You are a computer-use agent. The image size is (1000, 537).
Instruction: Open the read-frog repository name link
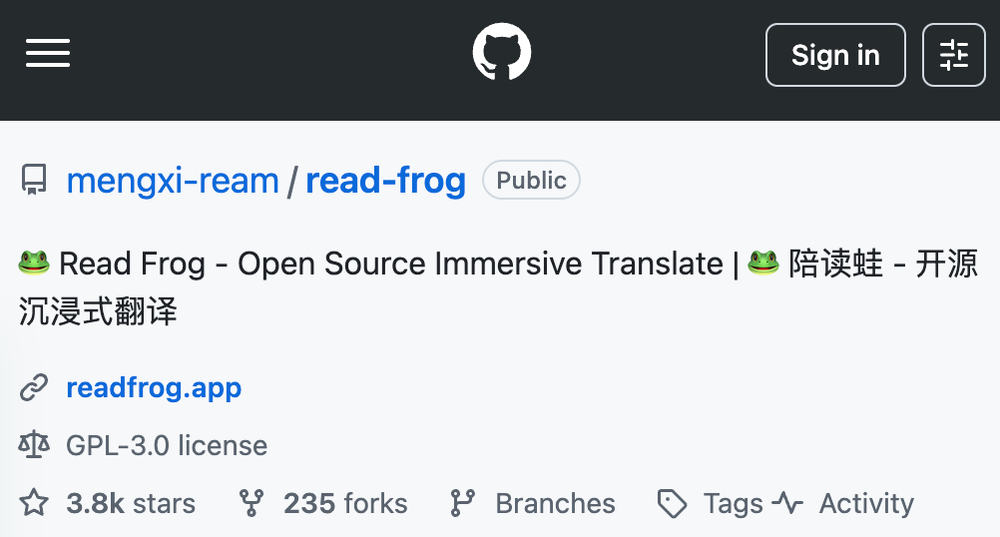[x=385, y=181]
